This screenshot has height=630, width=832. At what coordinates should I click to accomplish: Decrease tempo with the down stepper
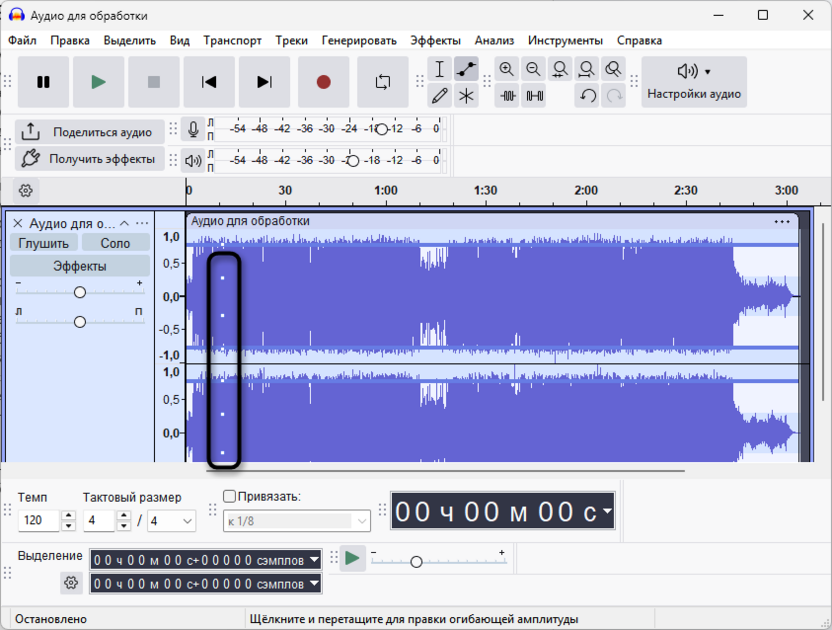tap(68, 526)
